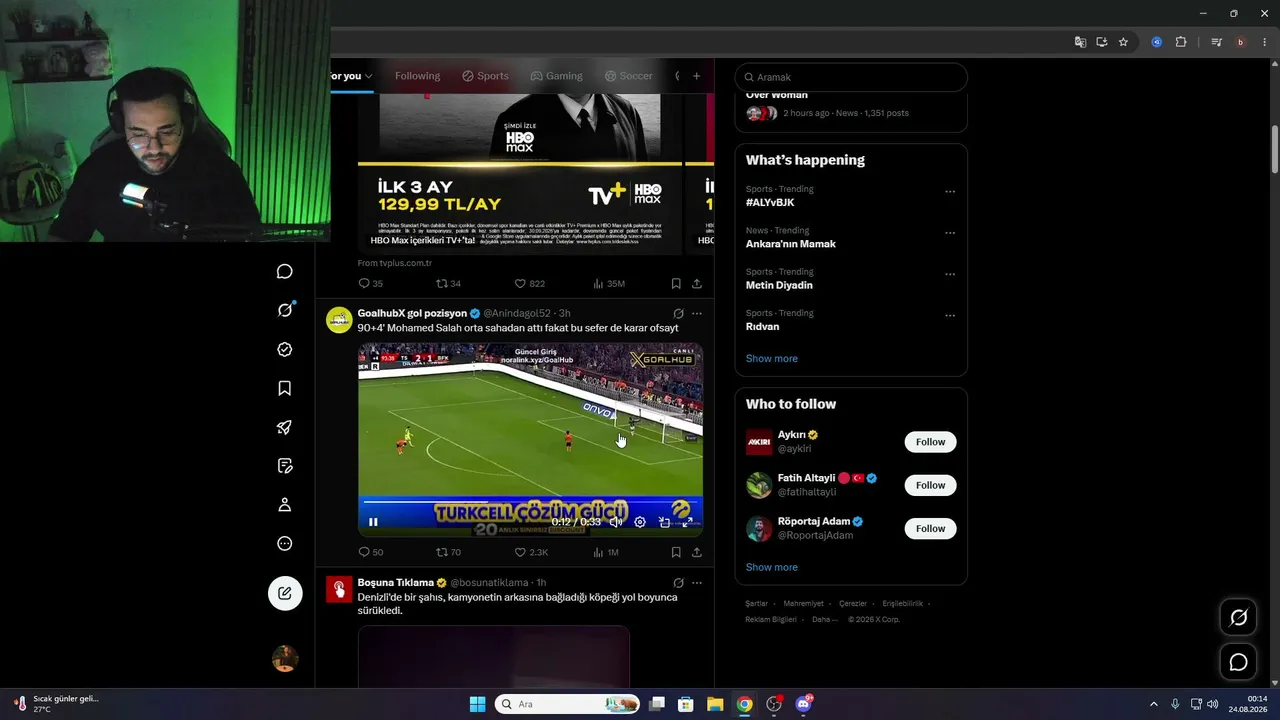This screenshot has height=720, width=1280.
Task: Open the rocket icon in the sidebar
Action: point(285,428)
